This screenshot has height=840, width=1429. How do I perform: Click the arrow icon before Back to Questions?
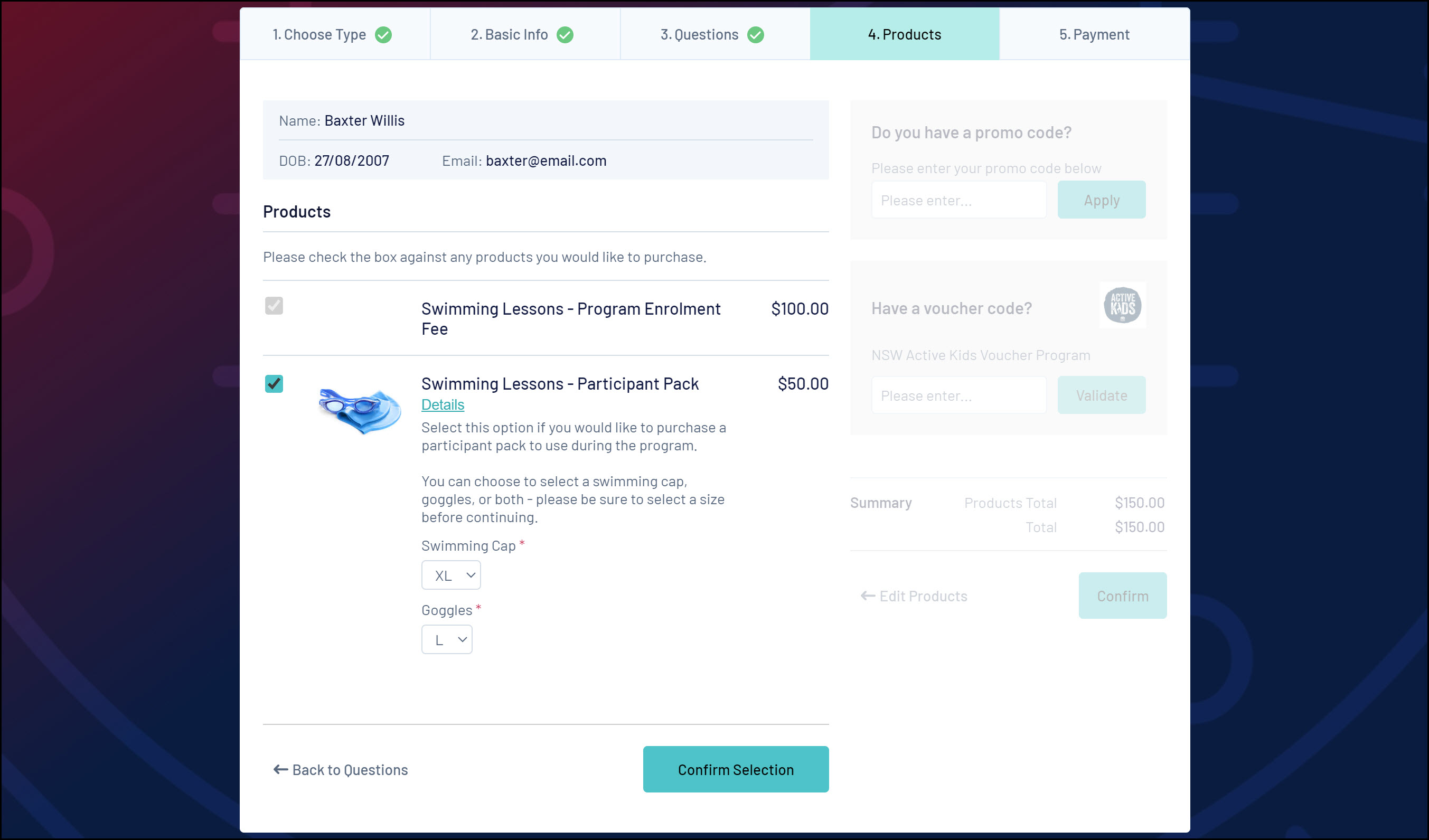tap(280, 770)
